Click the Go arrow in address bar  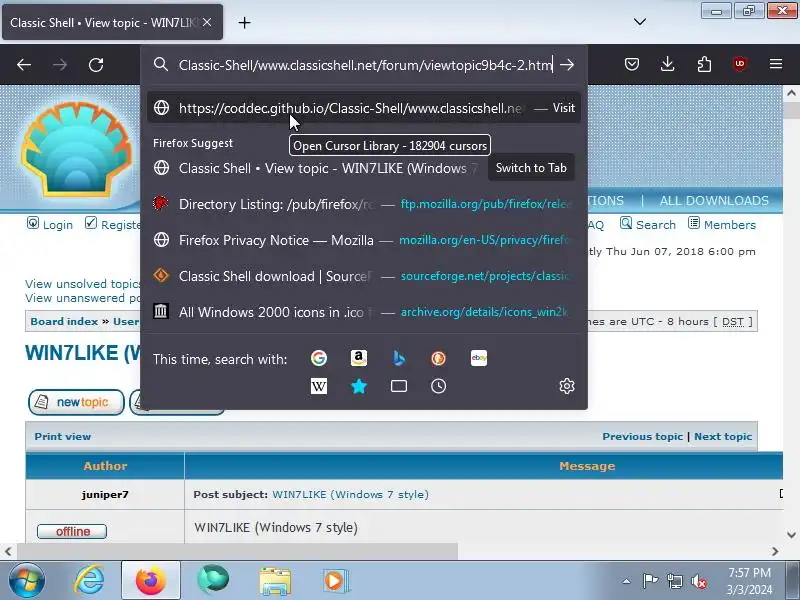click(567, 65)
